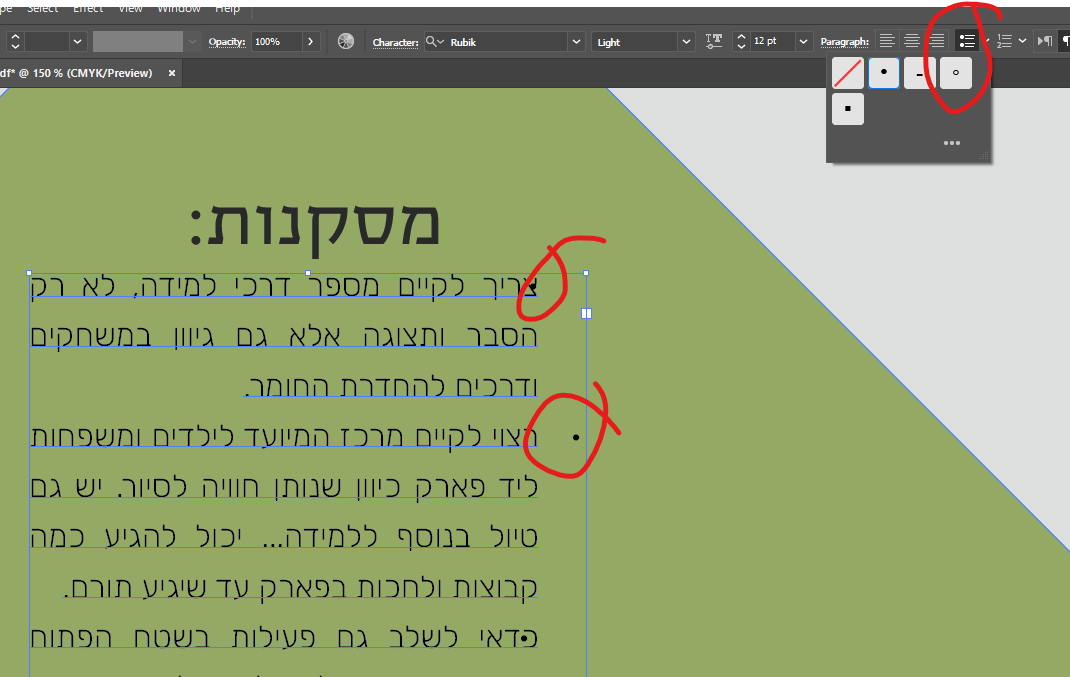Image resolution: width=1070 pixels, height=677 pixels.
Task: Choose the None bullet option
Action: [848, 73]
